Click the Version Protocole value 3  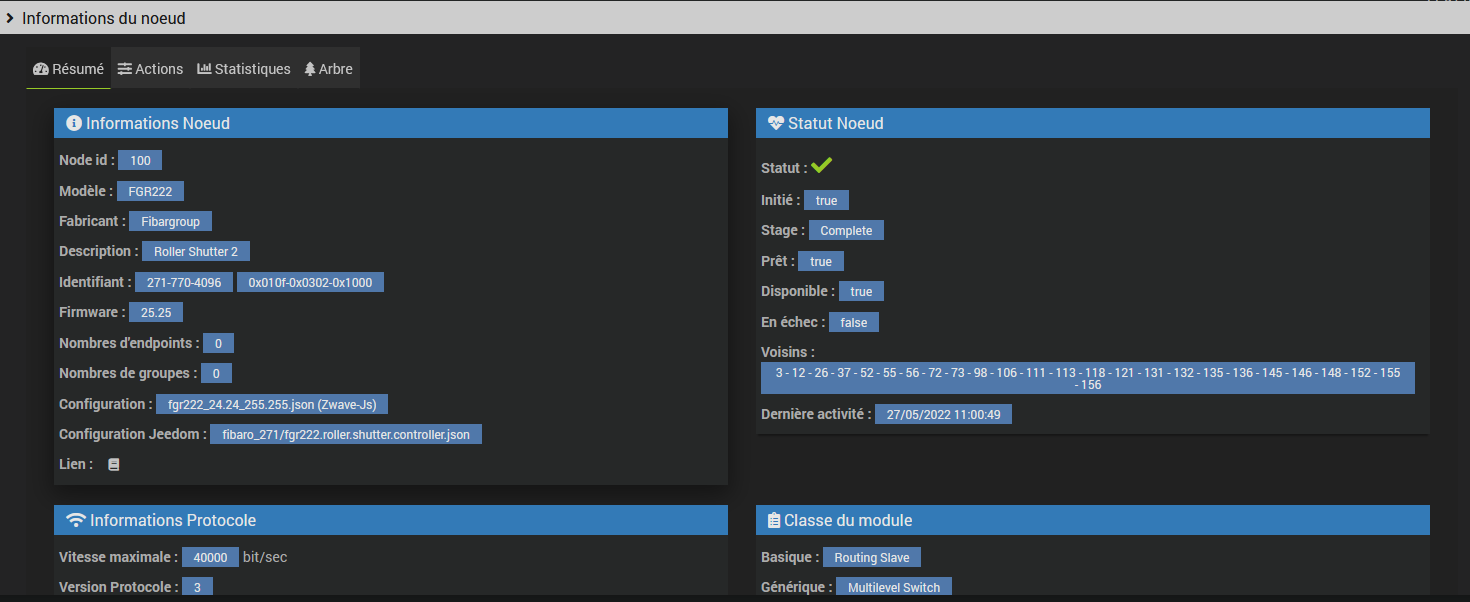coord(197,588)
